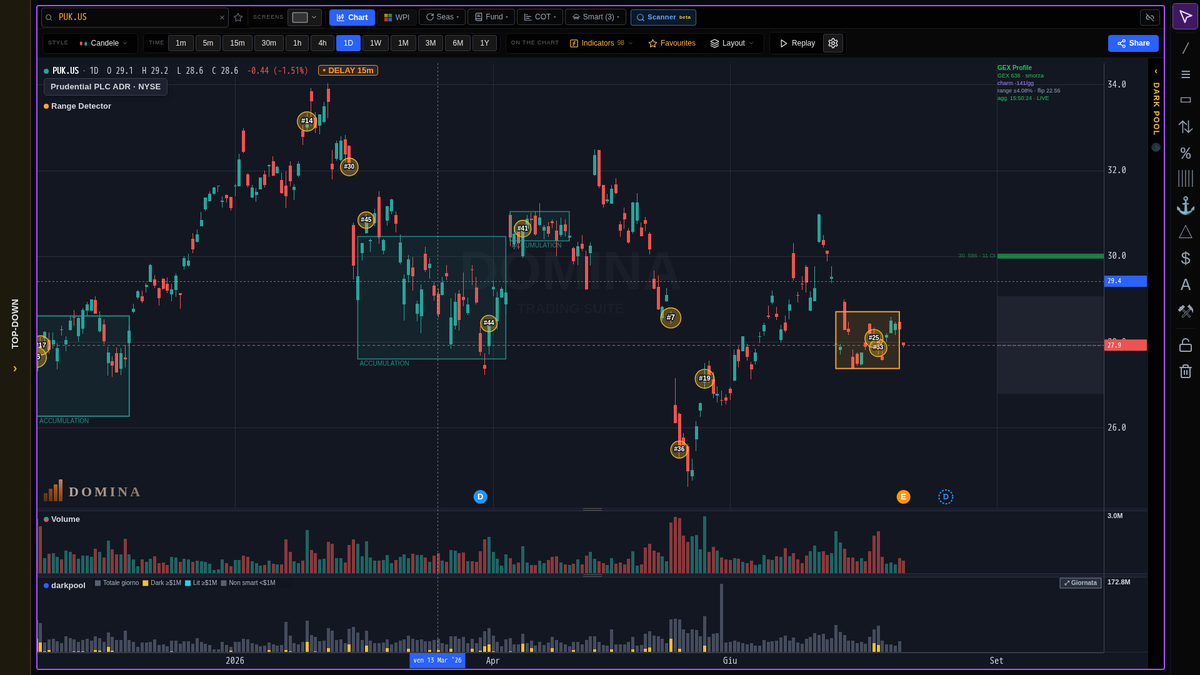Select the 1D timeframe
Viewport: 1200px width, 675px height.
(x=348, y=43)
